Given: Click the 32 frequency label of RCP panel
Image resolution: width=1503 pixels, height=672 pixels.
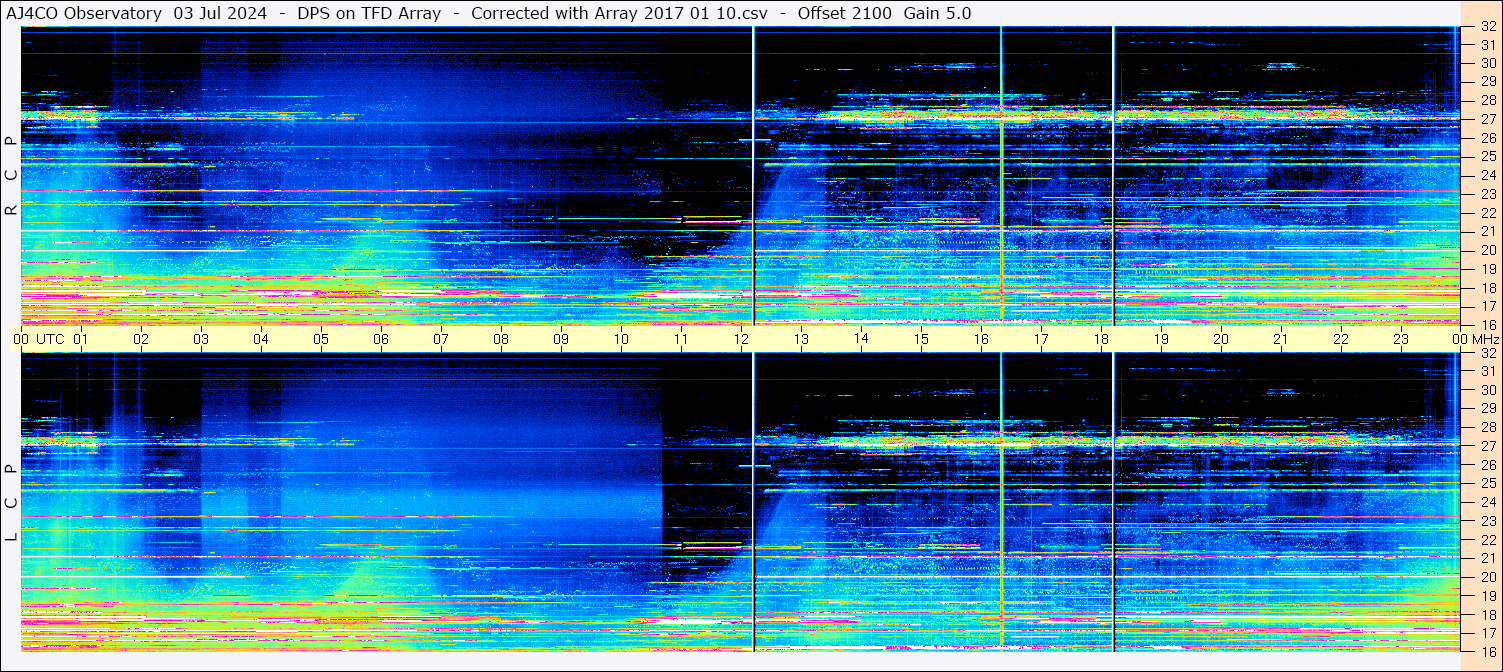Looking at the screenshot, I should 1487,26.
